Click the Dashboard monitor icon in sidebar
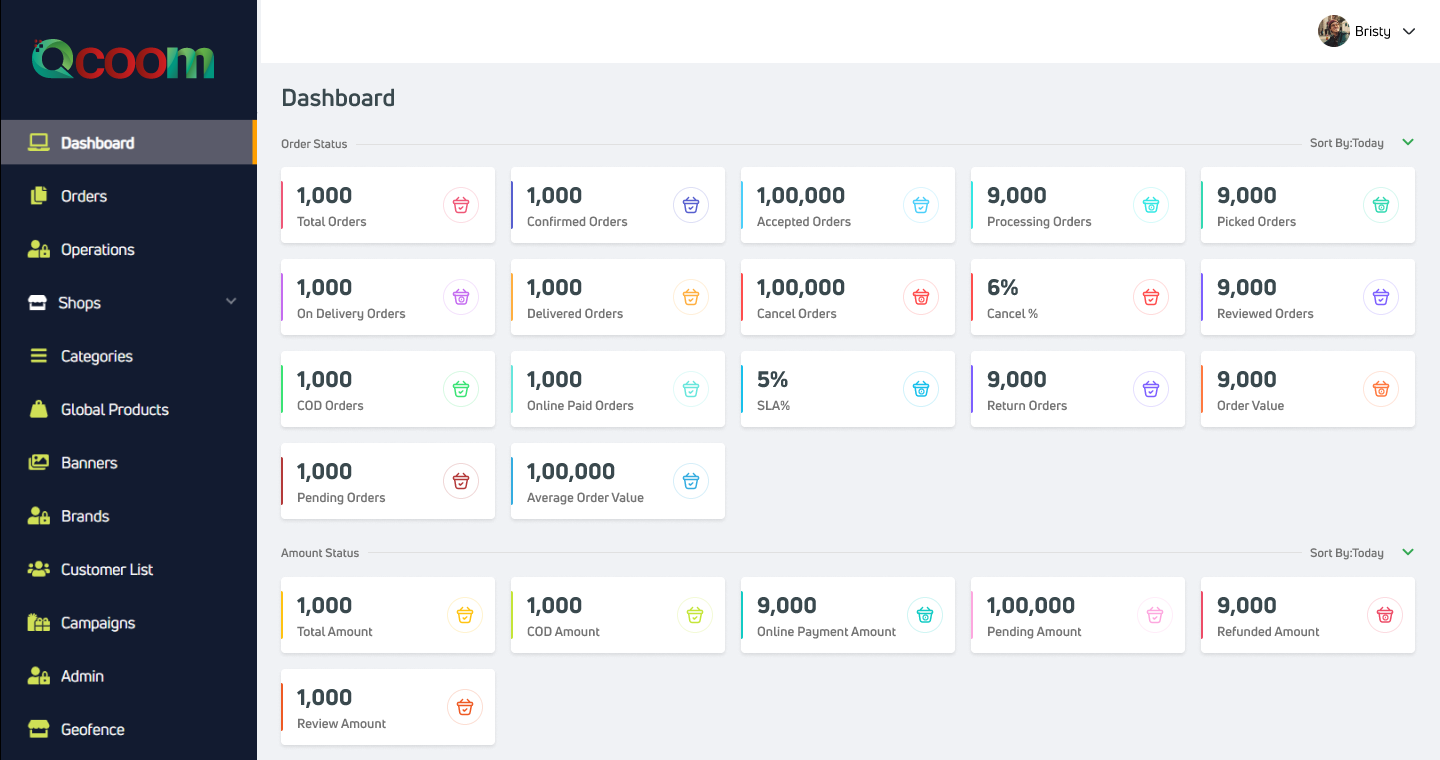 (39, 143)
